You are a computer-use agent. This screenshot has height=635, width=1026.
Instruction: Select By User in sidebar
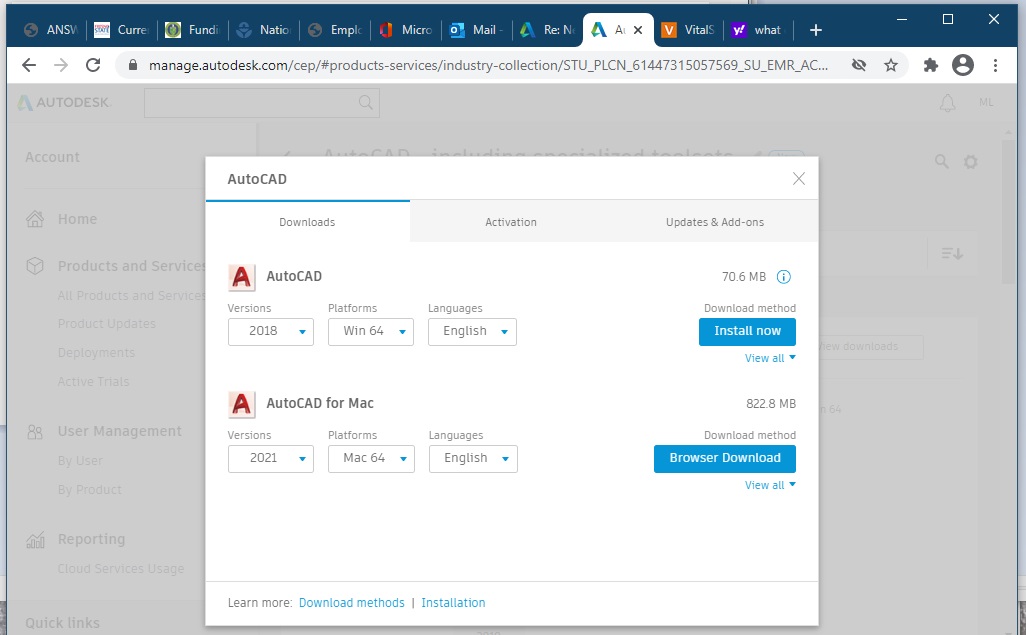[80, 460]
